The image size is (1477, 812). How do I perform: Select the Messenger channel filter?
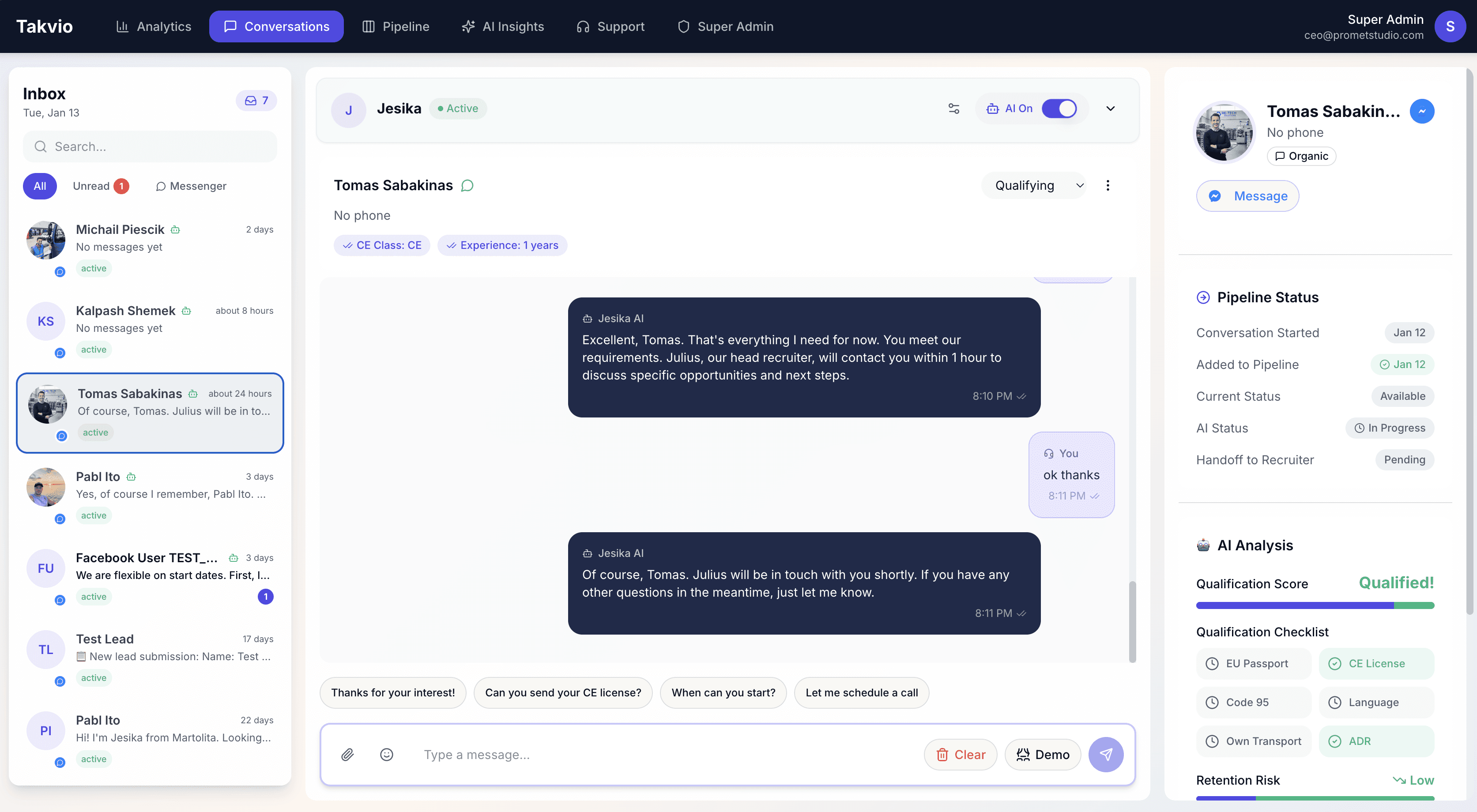click(x=191, y=186)
